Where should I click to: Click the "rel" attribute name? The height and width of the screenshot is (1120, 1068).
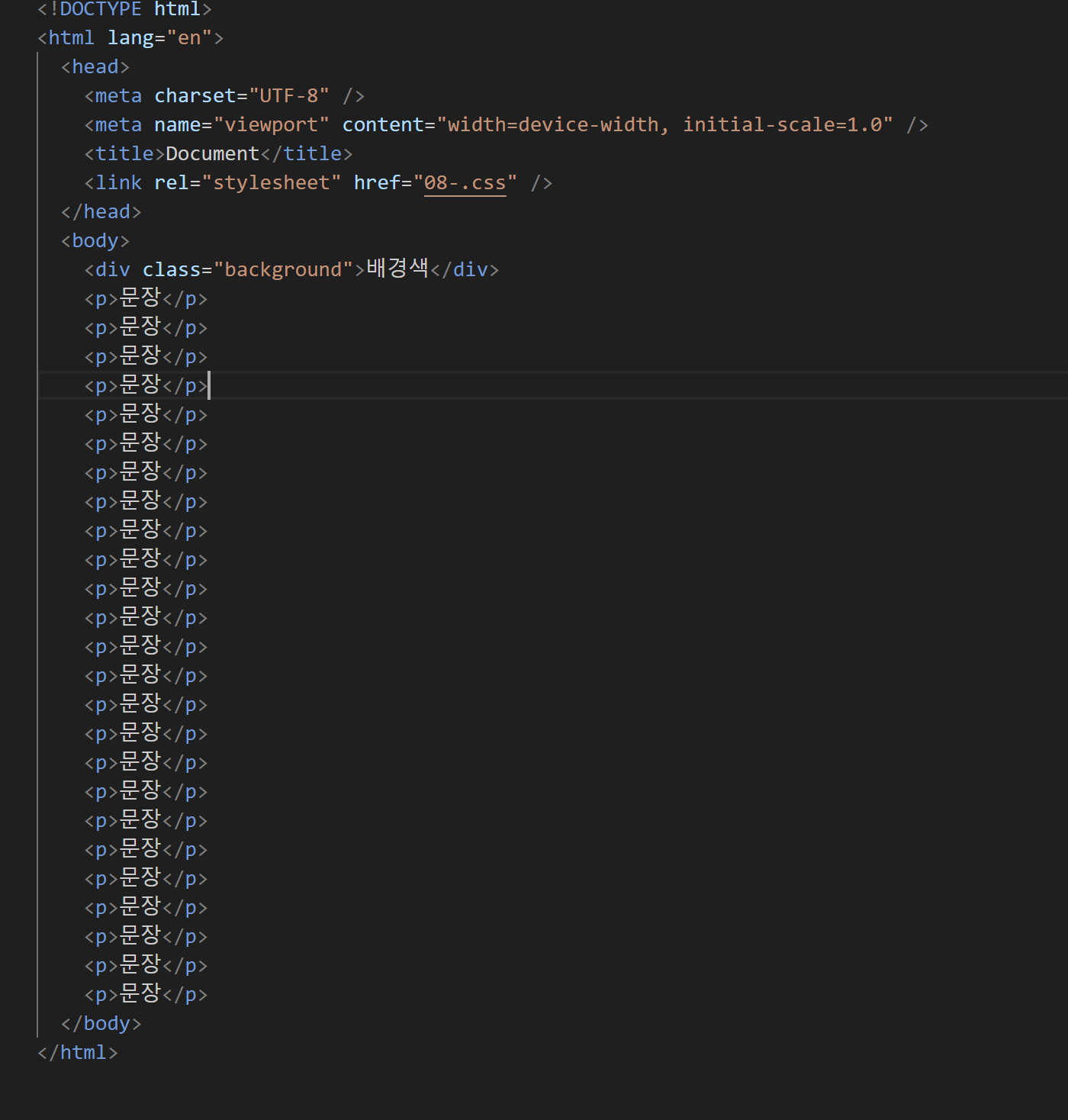[172, 183]
